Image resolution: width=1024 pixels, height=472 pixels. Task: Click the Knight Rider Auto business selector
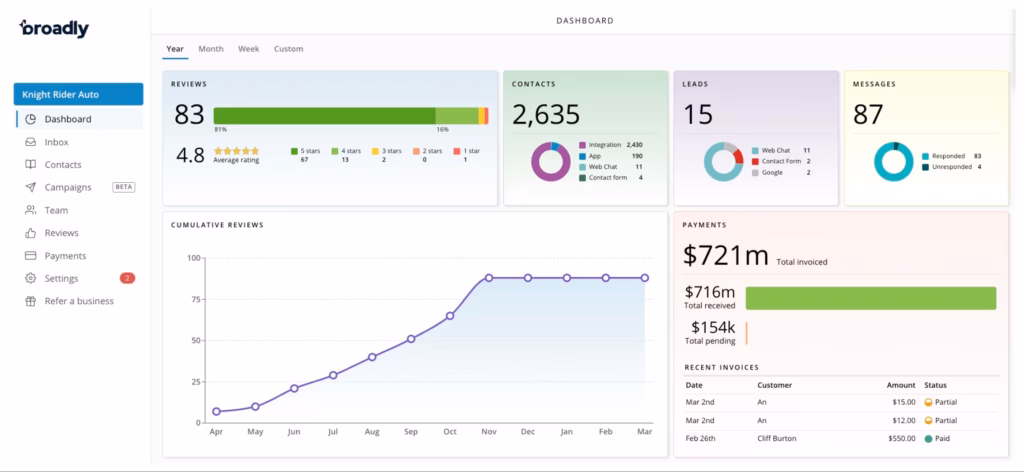[78, 94]
